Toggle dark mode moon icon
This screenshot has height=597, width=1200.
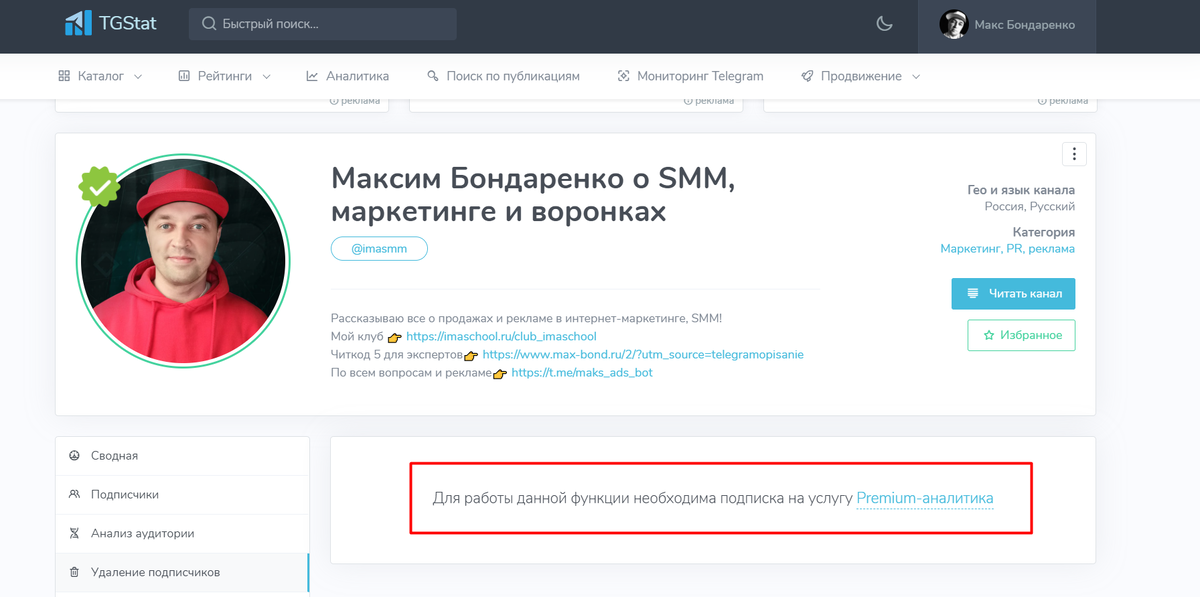coord(884,24)
